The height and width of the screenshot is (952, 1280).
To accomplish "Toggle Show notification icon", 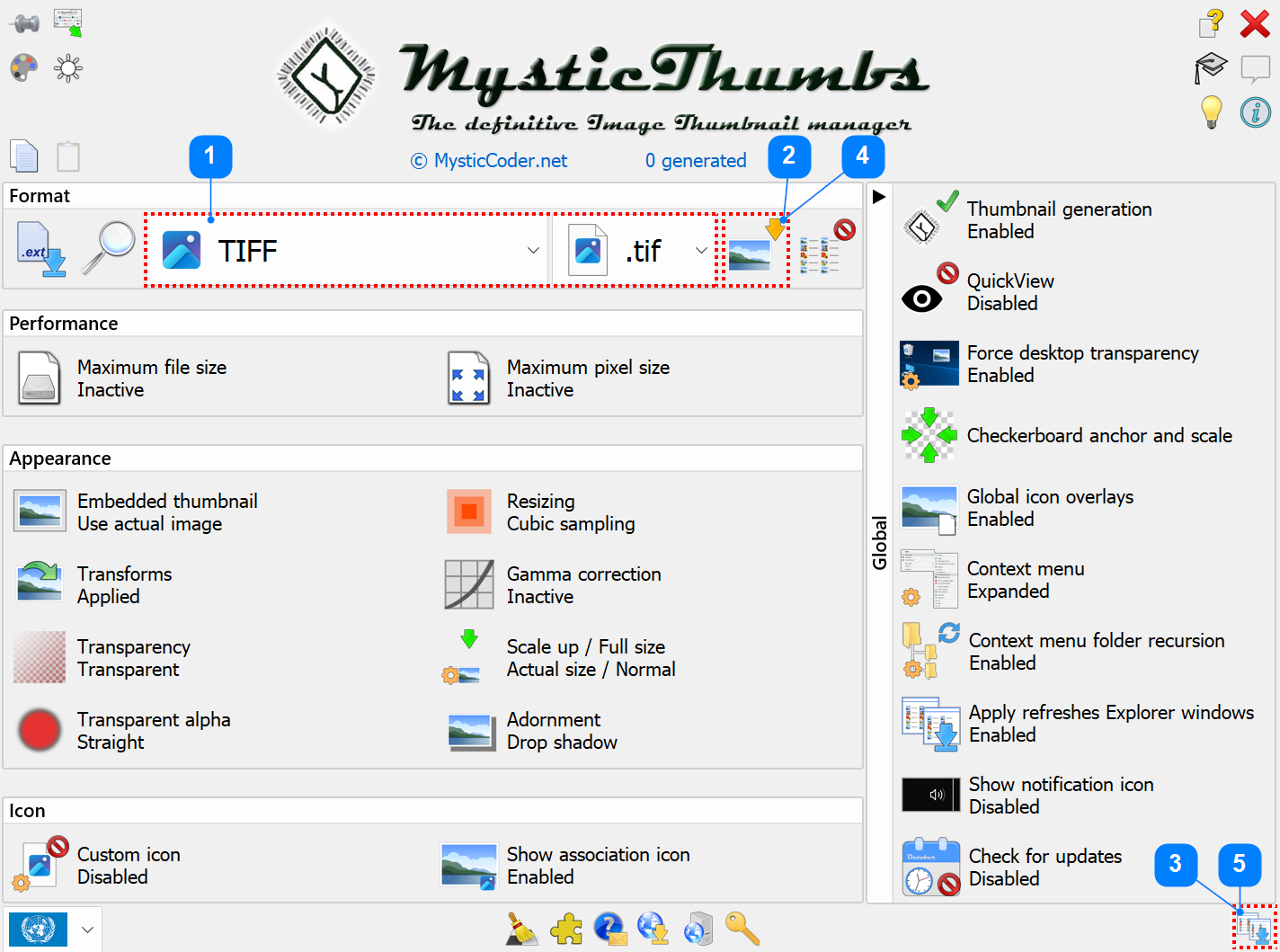I will (x=1027, y=796).
